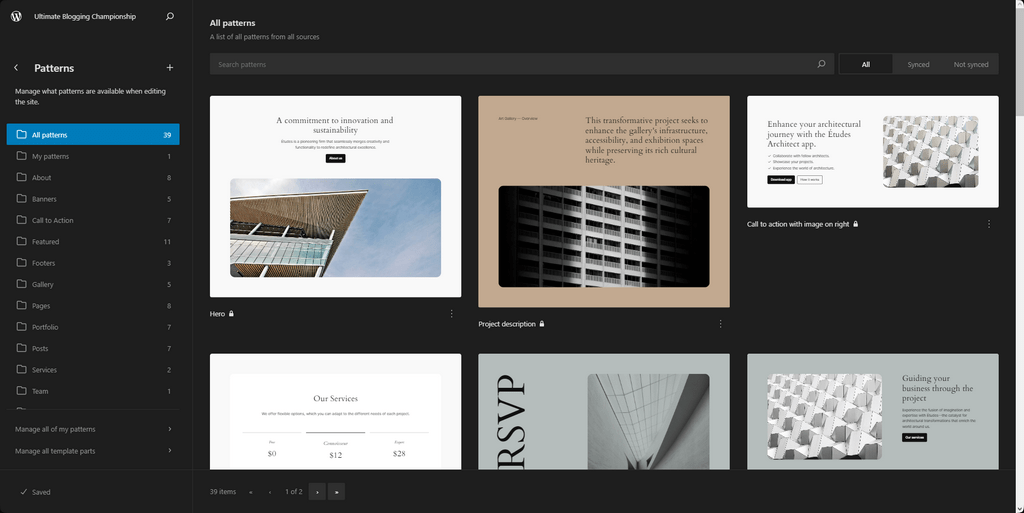This screenshot has height=513, width=1024.
Task: Expand Manage all of my patterns
Action: pyautogui.click(x=95, y=429)
